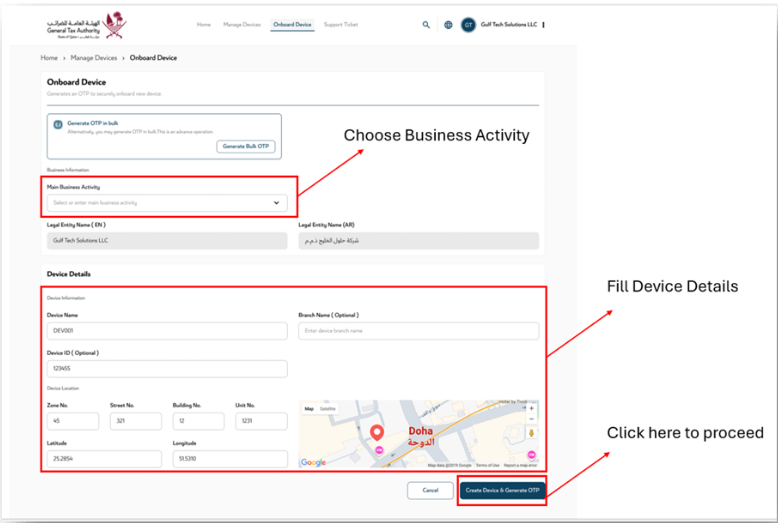Viewport: 778px width, 524px height.
Task: Open the three-dot account menu
Action: [544, 25]
